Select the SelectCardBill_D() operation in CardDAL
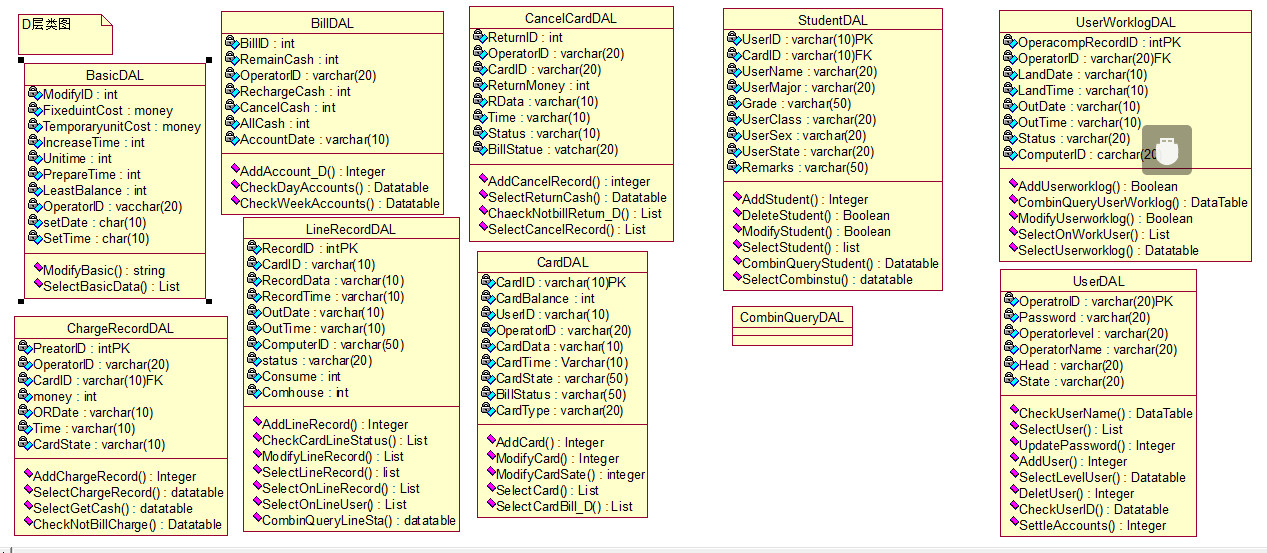1267x553 pixels. pos(564,506)
